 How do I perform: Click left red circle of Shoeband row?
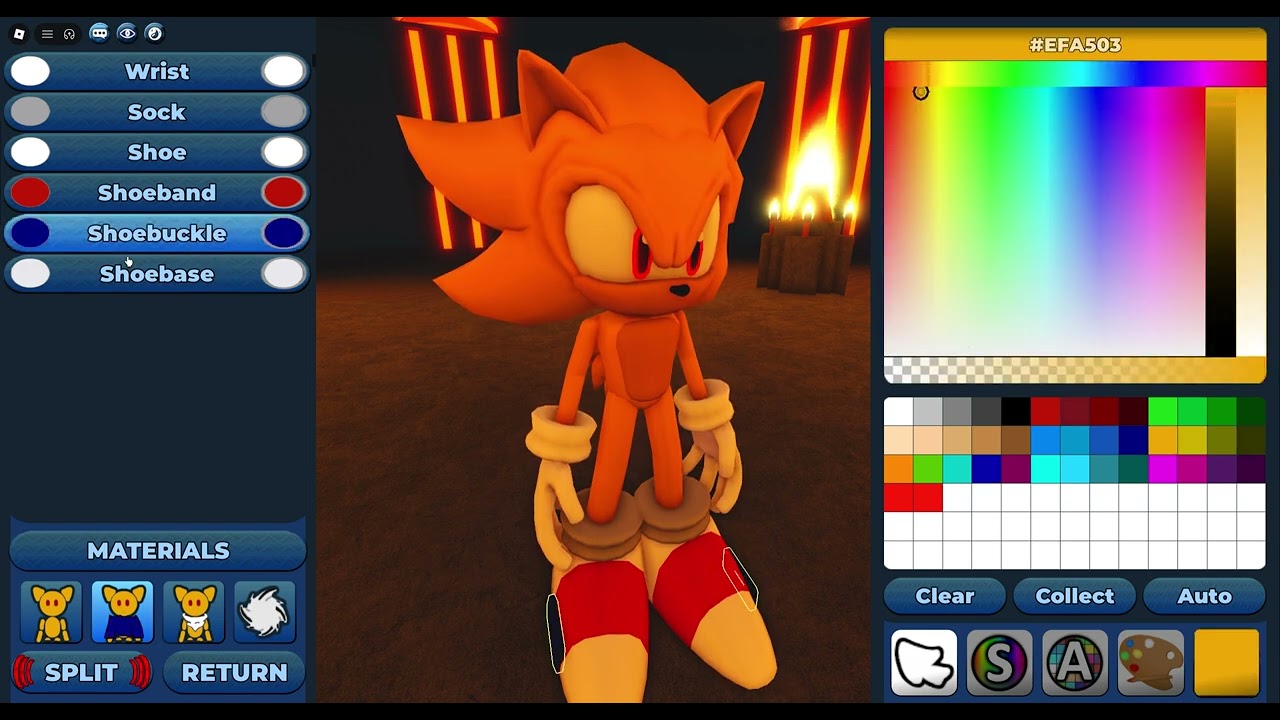click(x=30, y=192)
